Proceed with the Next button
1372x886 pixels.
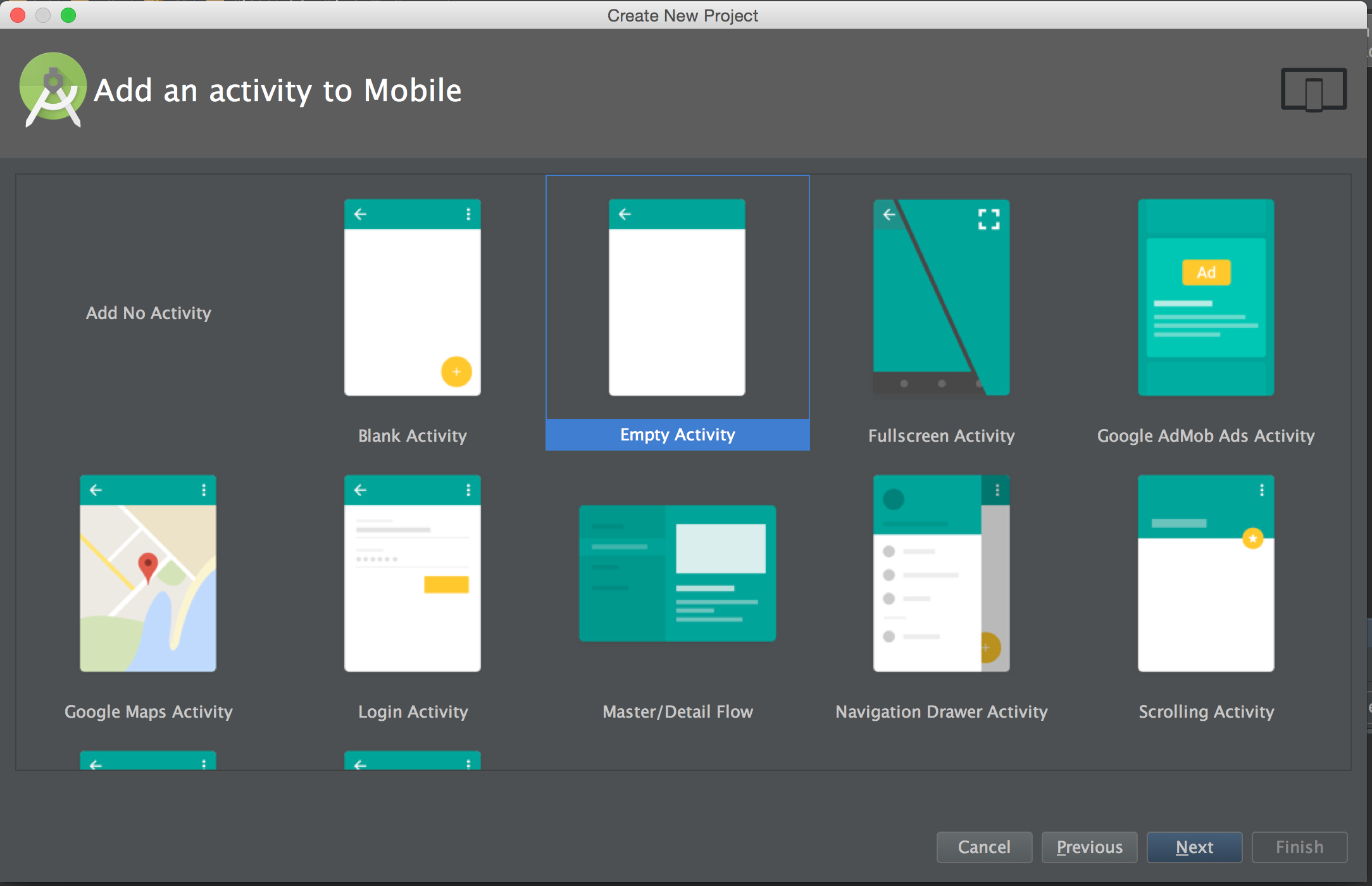pos(1194,847)
